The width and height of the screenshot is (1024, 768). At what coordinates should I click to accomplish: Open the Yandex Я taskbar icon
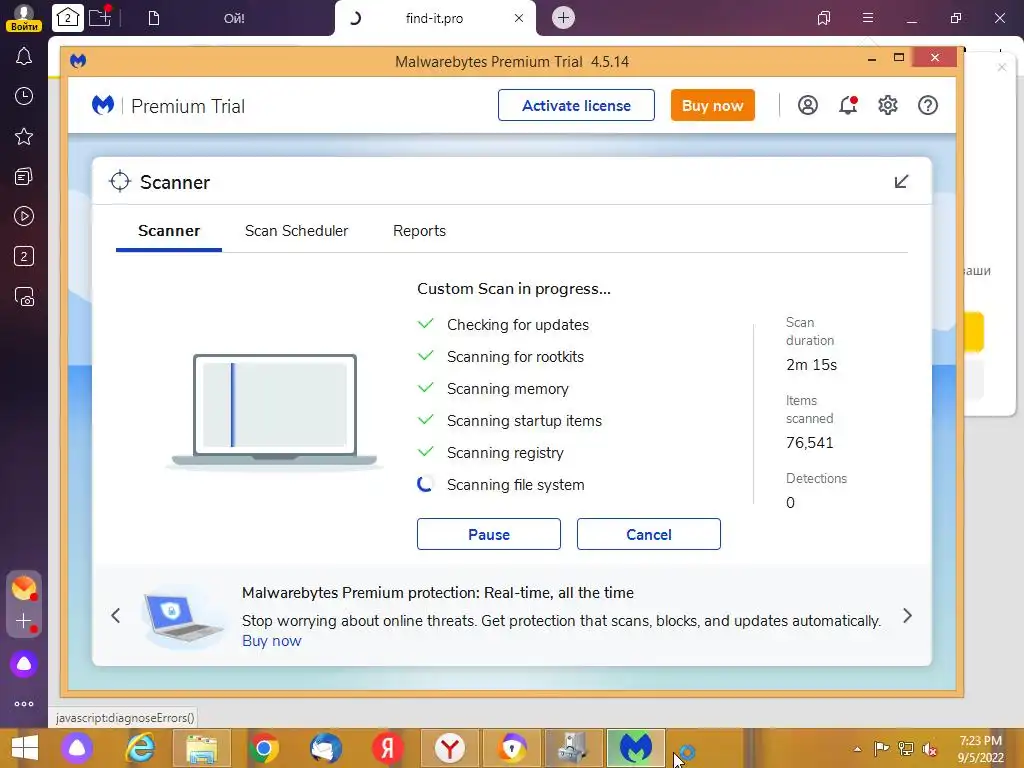(387, 748)
